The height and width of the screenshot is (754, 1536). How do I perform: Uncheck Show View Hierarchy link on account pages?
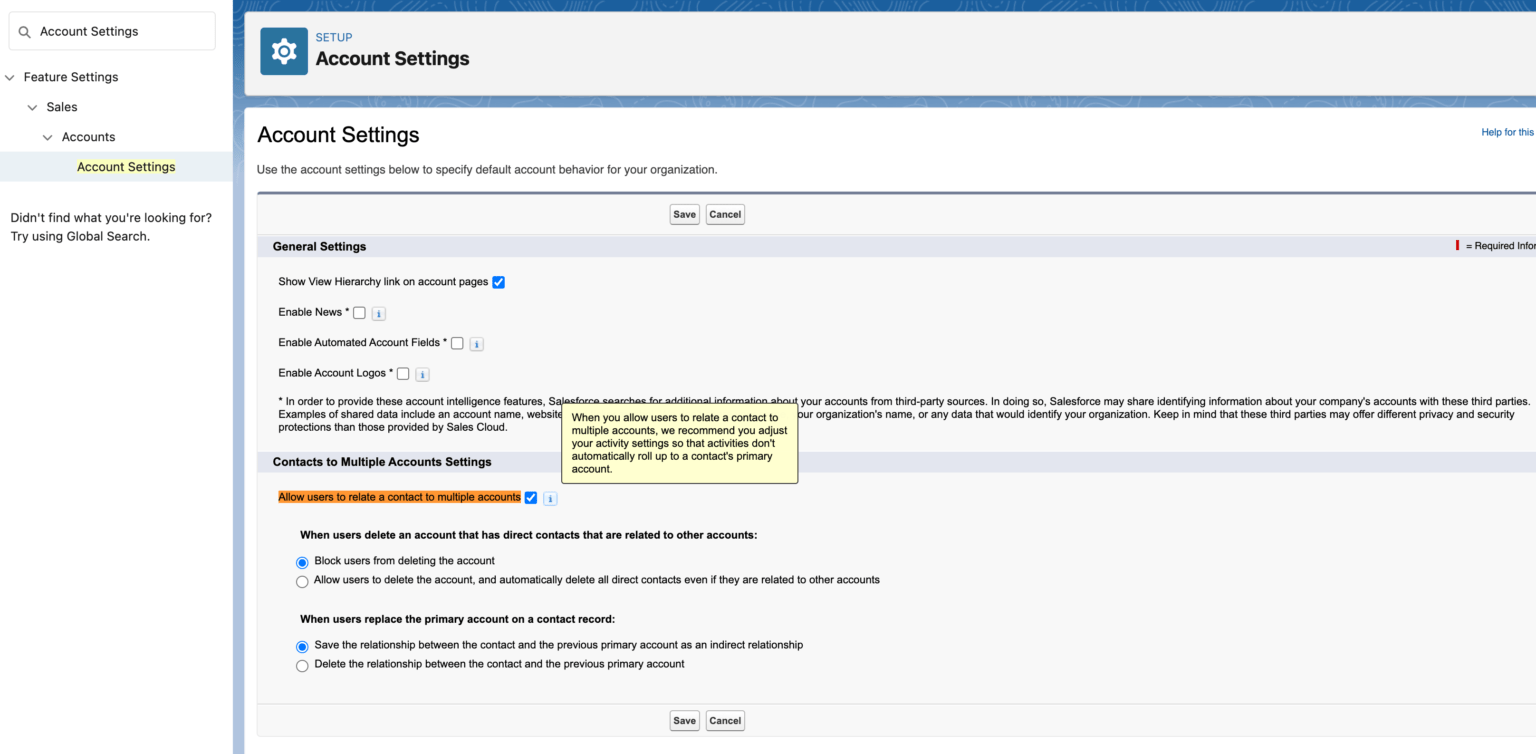[498, 282]
